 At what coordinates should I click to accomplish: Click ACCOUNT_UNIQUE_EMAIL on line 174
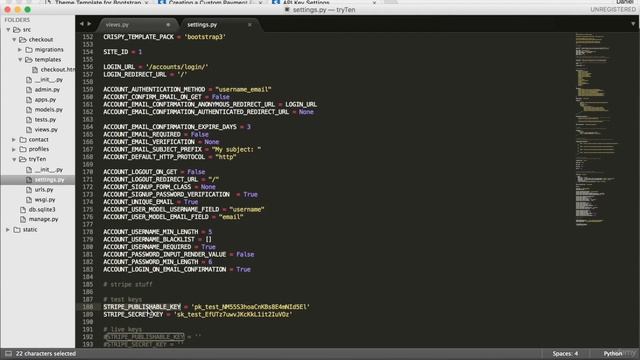pos(138,202)
